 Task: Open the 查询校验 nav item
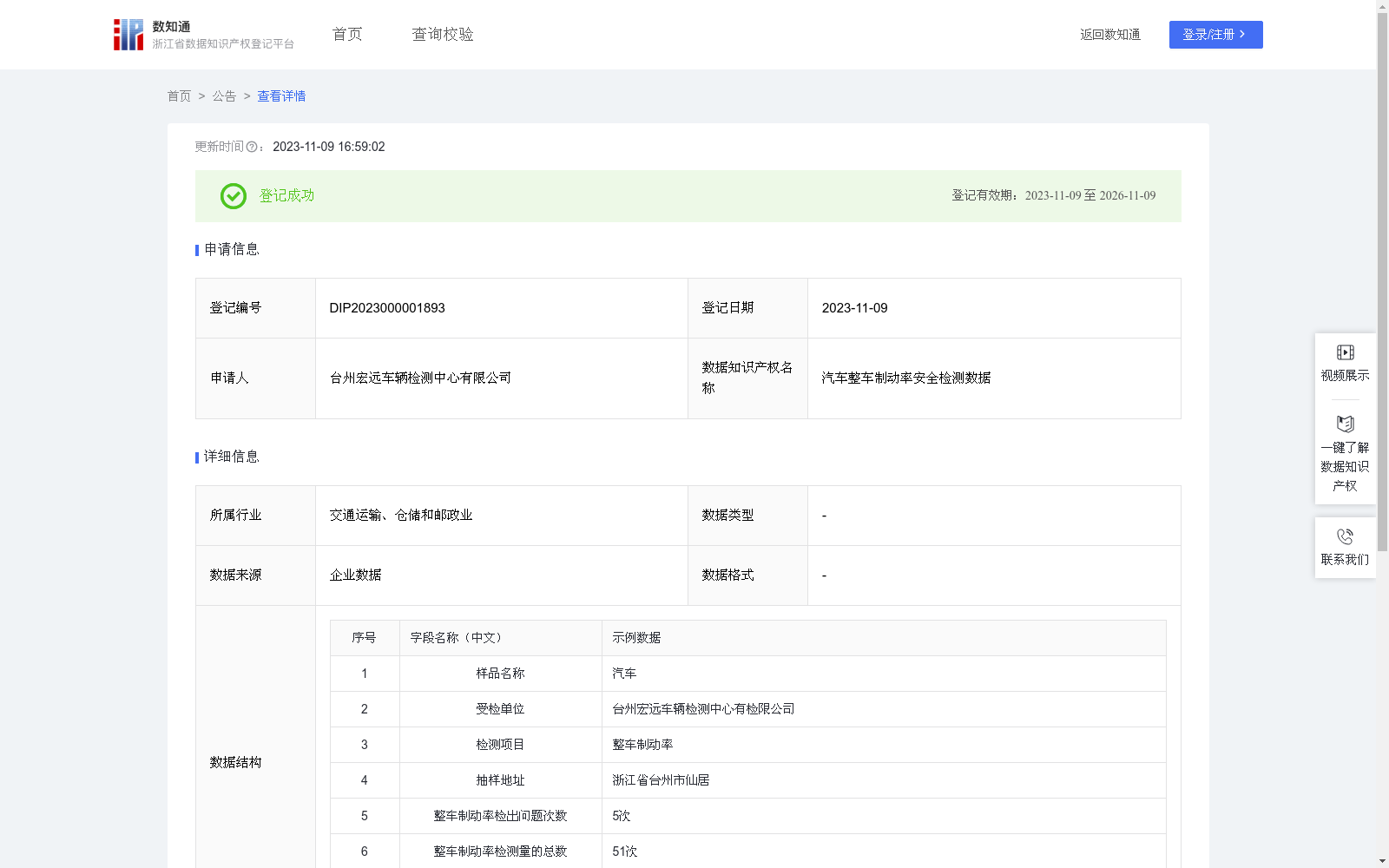click(x=443, y=35)
